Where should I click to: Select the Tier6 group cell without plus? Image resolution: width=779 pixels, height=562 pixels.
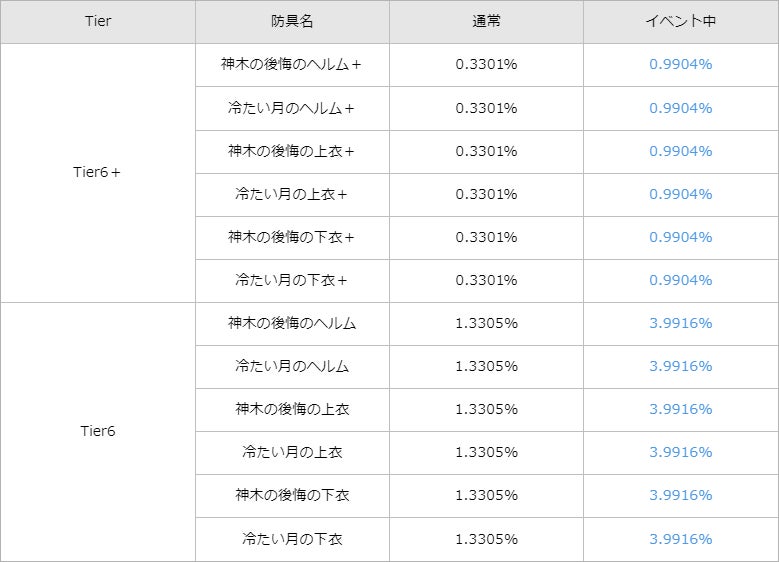[98, 431]
